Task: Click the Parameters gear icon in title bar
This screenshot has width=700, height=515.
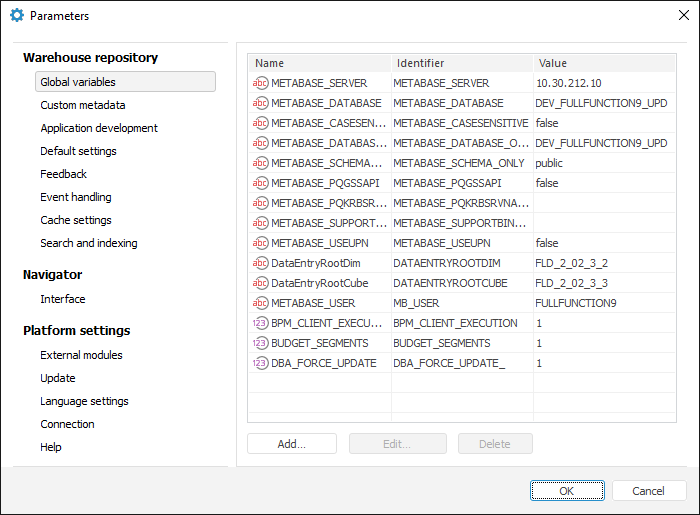Action: coord(17,16)
